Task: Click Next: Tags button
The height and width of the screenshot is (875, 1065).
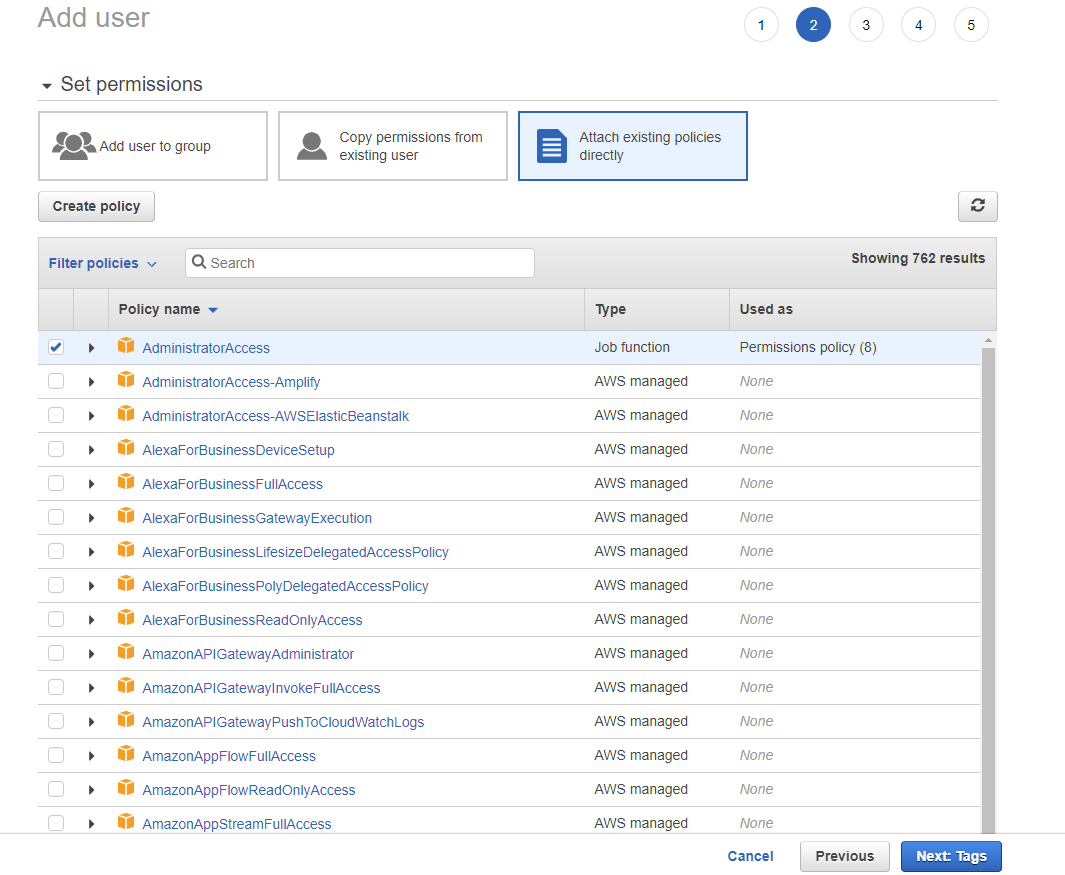Action: [x=950, y=856]
